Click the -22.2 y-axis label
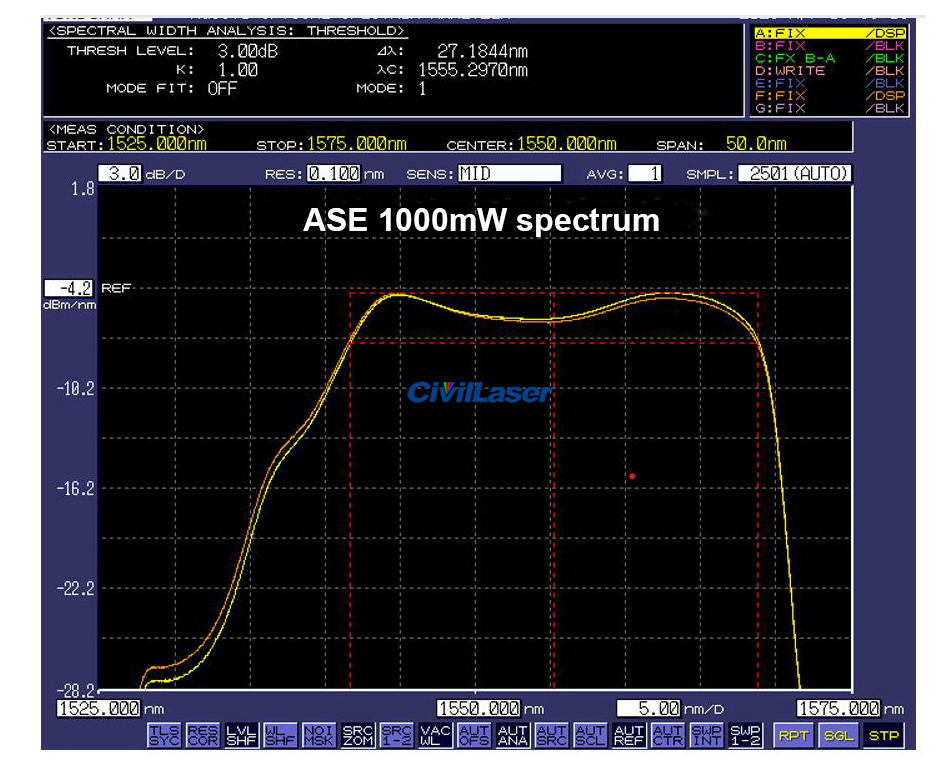This screenshot has height=782, width=946. [x=76, y=589]
